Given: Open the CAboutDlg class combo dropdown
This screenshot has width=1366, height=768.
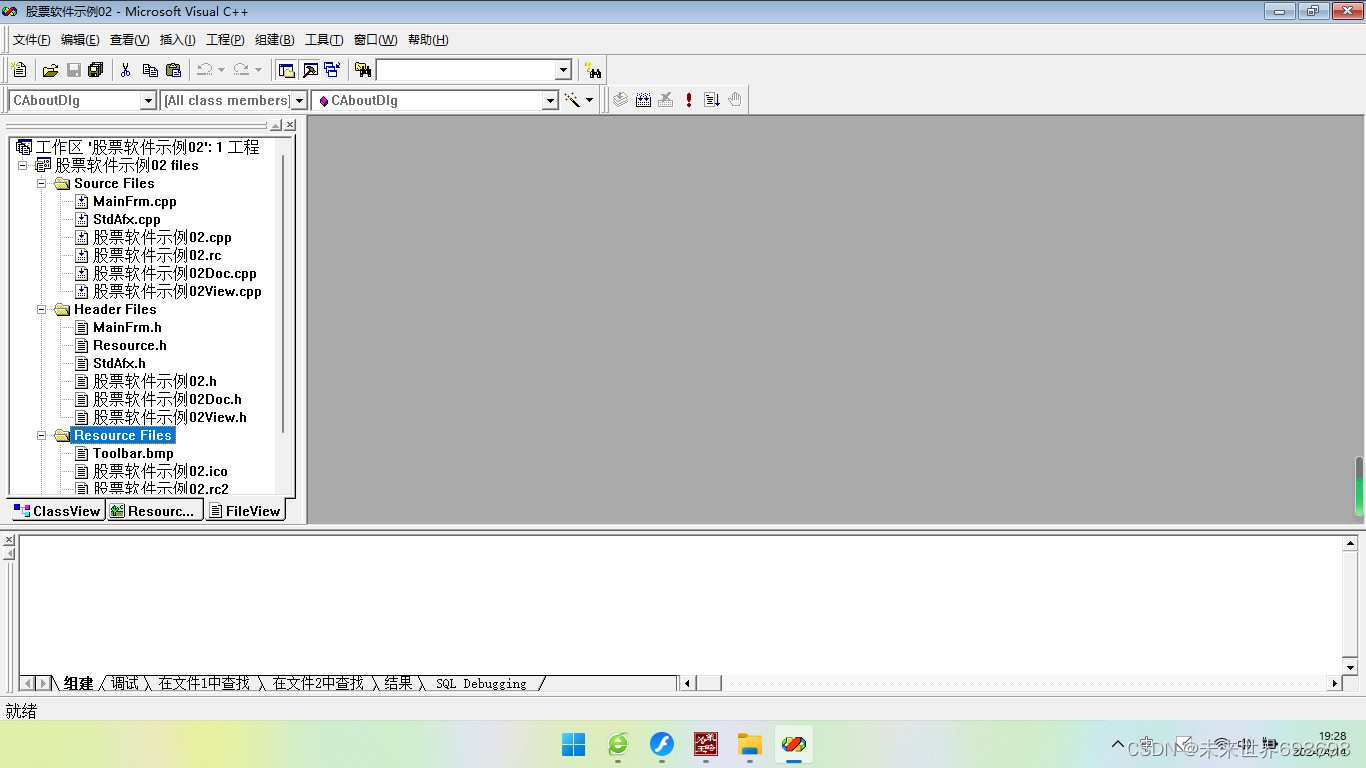Looking at the screenshot, I should pos(148,100).
